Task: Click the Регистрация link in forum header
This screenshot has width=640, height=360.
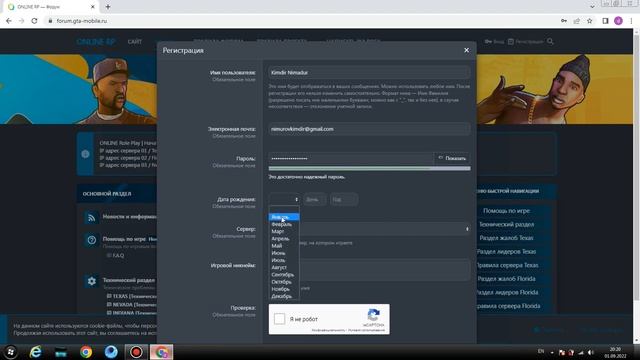Action: tap(526, 42)
